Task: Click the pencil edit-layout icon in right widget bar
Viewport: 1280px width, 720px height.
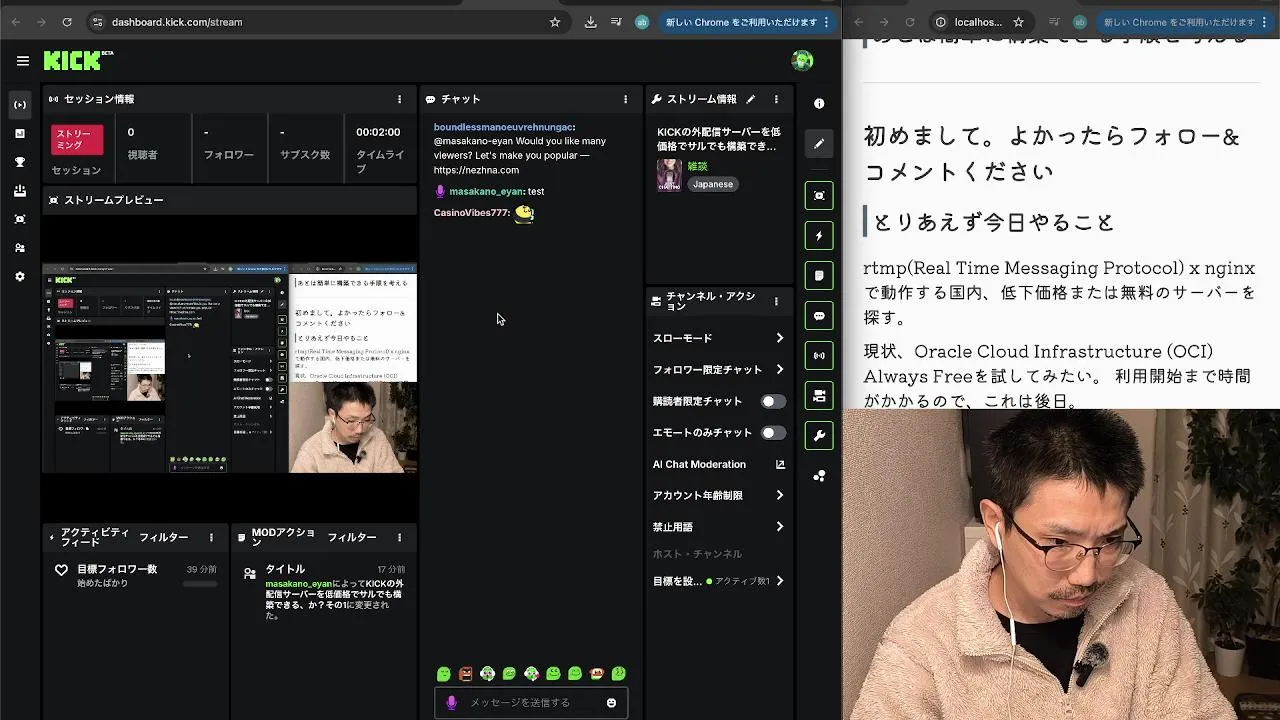Action: pos(819,143)
